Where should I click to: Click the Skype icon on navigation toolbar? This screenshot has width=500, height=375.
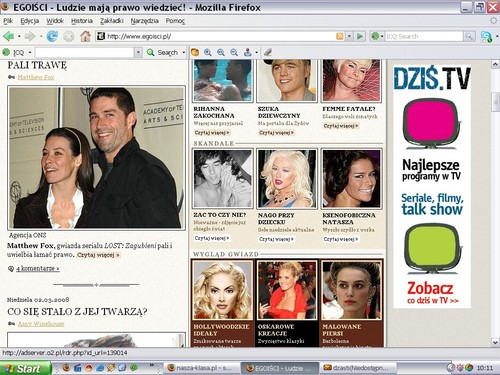coord(486,36)
